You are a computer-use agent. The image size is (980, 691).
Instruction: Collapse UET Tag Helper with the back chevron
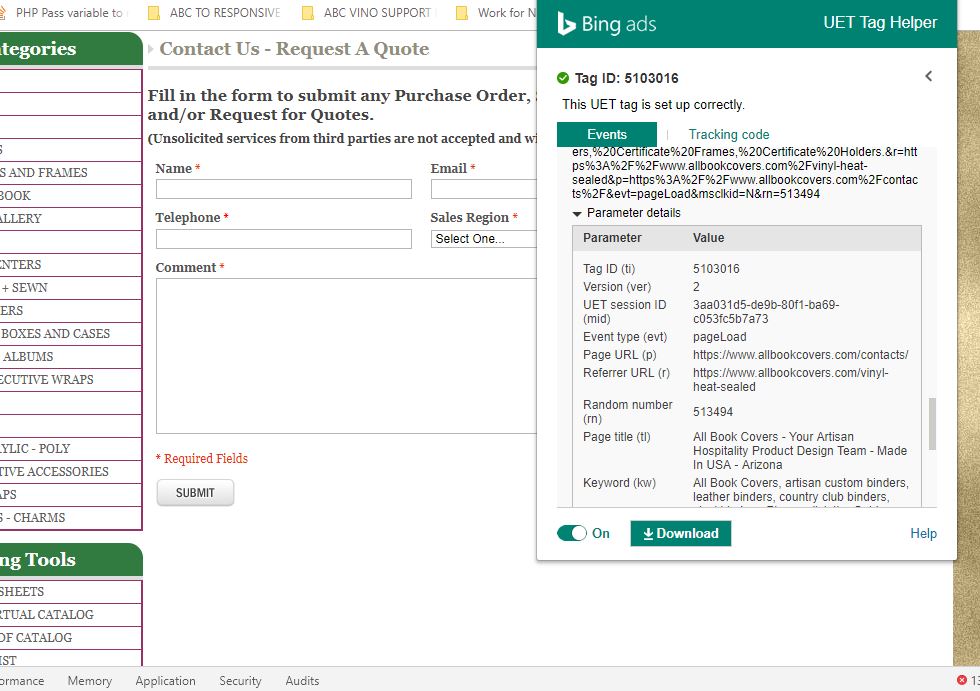(929, 76)
